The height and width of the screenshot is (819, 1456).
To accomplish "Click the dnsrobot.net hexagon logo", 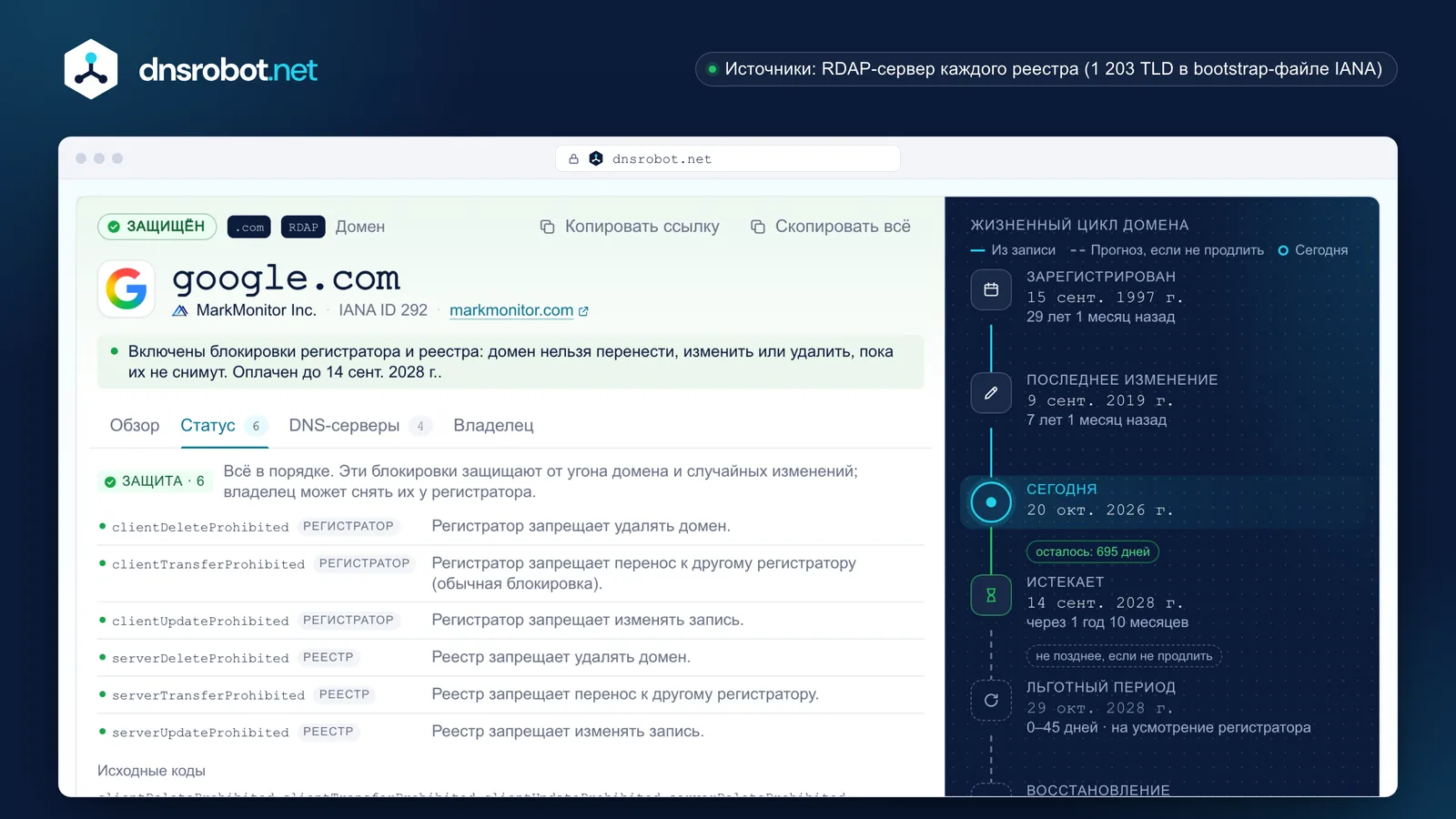I will coord(91,69).
